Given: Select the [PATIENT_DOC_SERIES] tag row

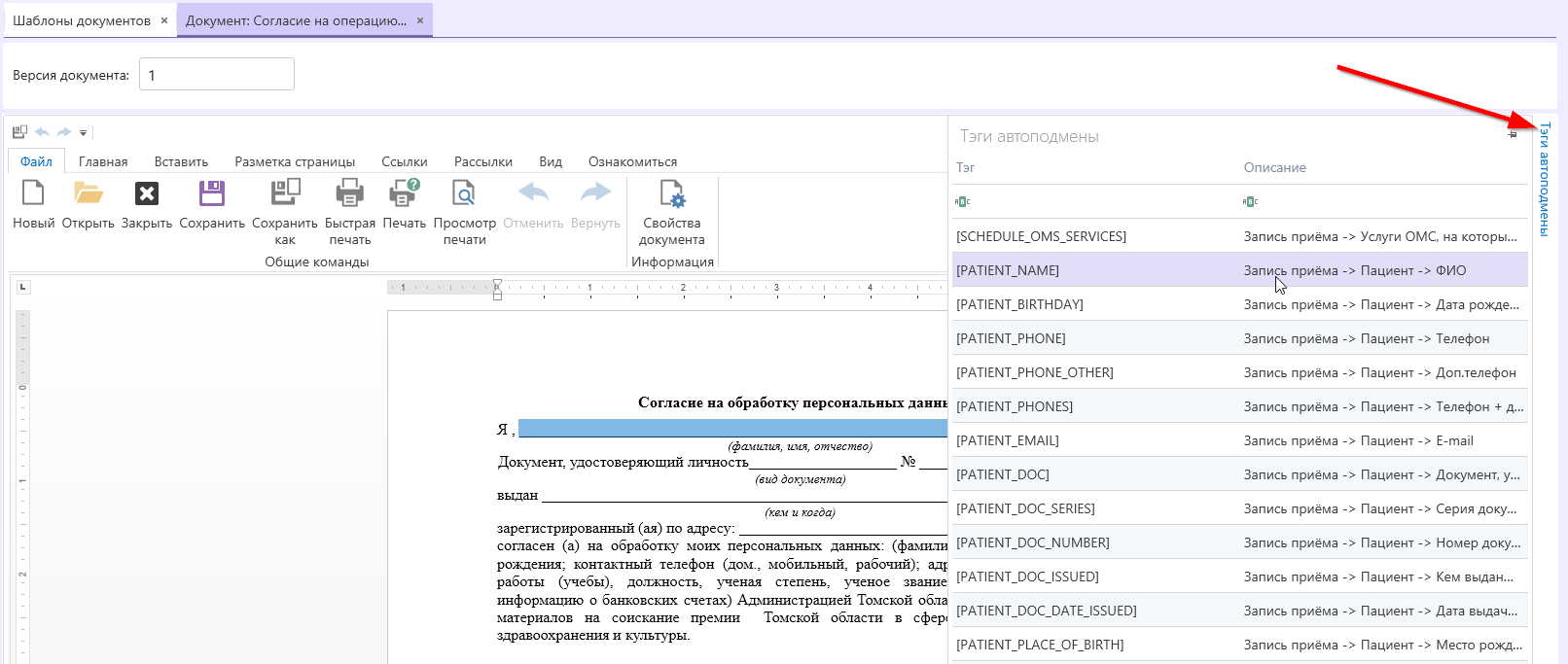Looking at the screenshot, I should pyautogui.click(x=1240, y=508).
